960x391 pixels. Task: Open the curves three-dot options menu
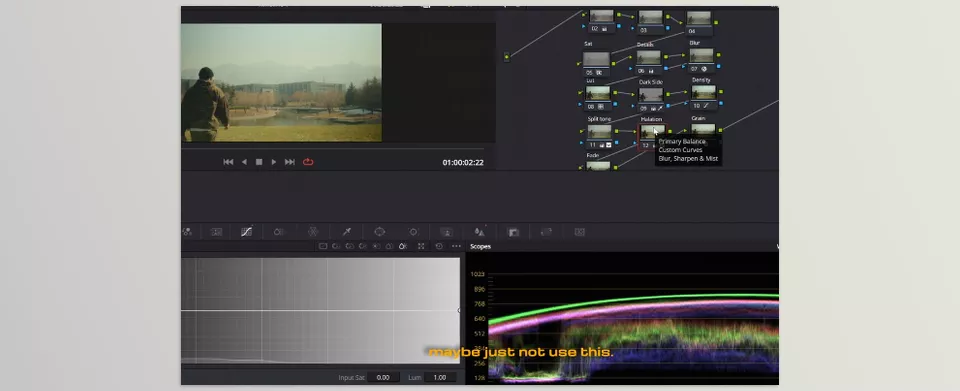click(456, 246)
